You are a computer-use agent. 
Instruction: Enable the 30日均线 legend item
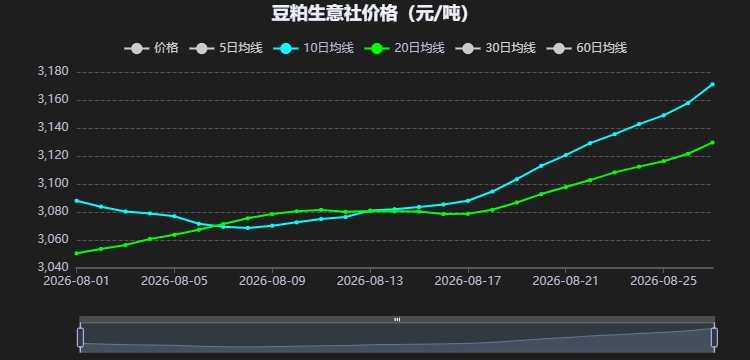click(496, 48)
